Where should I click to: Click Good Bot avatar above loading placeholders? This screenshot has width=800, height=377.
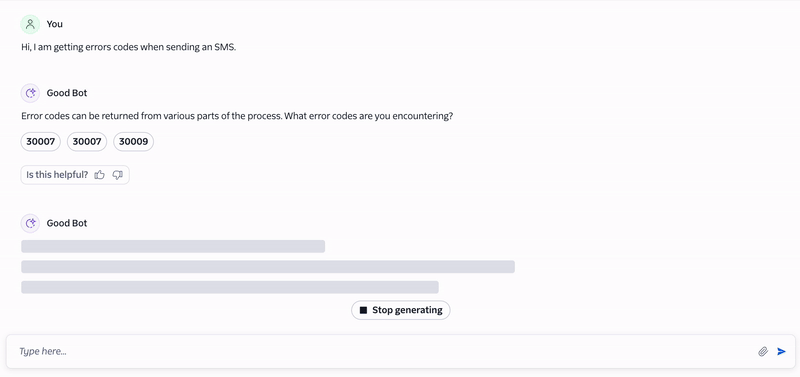coord(30,223)
